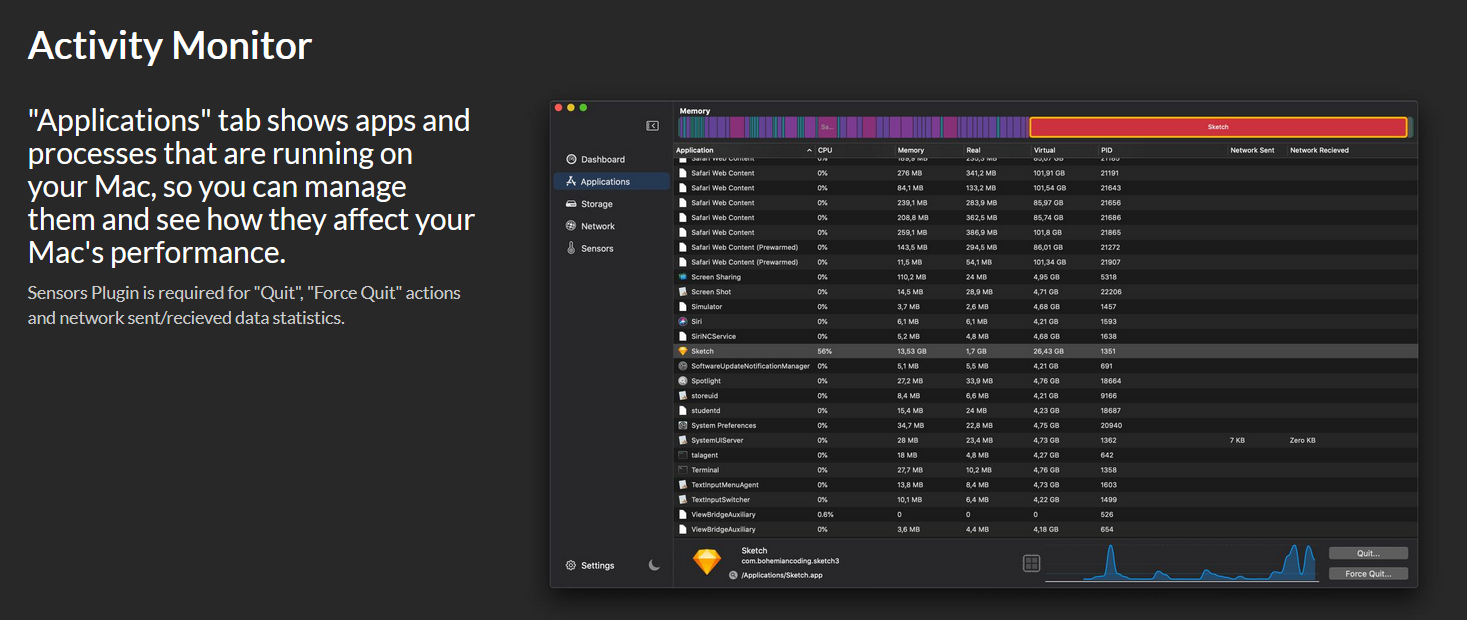Click the Spotlight magnifier icon in the list

[x=682, y=381]
